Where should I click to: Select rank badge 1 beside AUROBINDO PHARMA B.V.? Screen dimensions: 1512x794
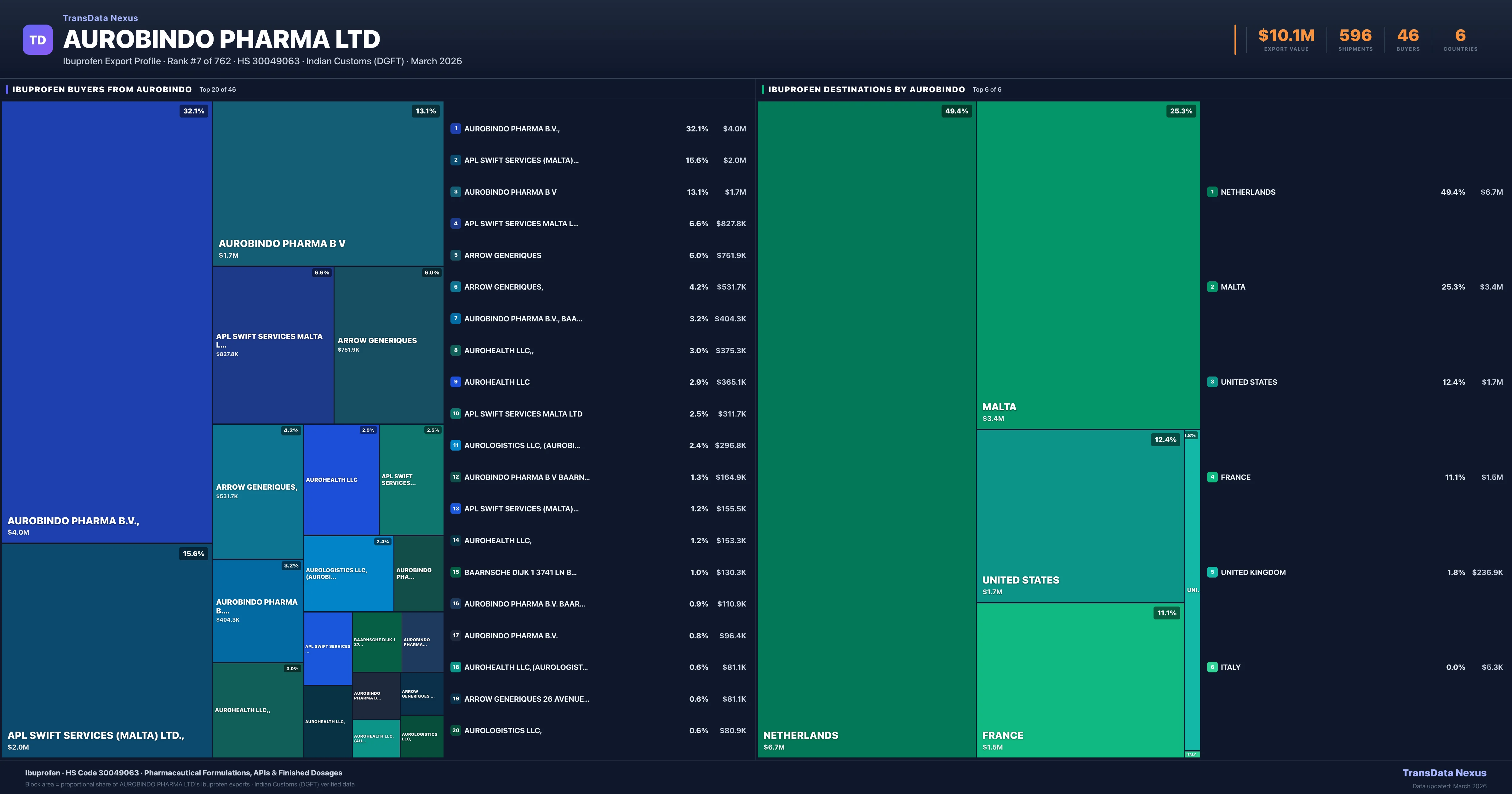[x=455, y=128]
